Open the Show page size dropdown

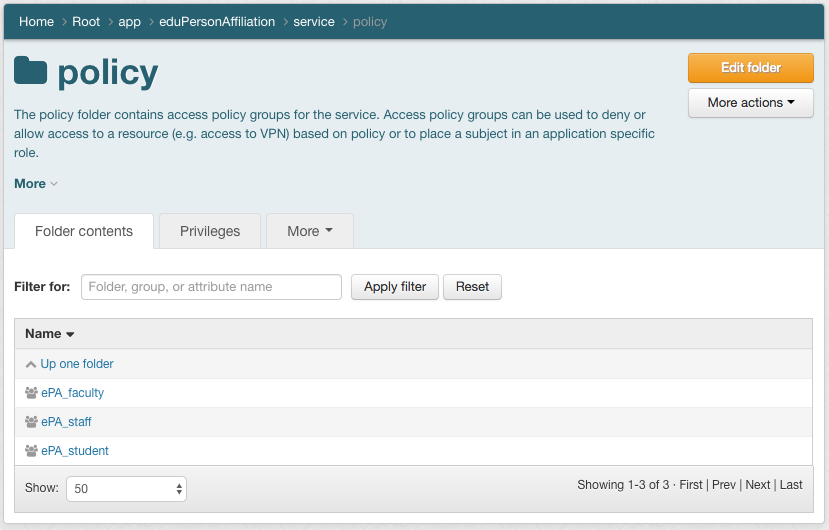(x=126, y=489)
